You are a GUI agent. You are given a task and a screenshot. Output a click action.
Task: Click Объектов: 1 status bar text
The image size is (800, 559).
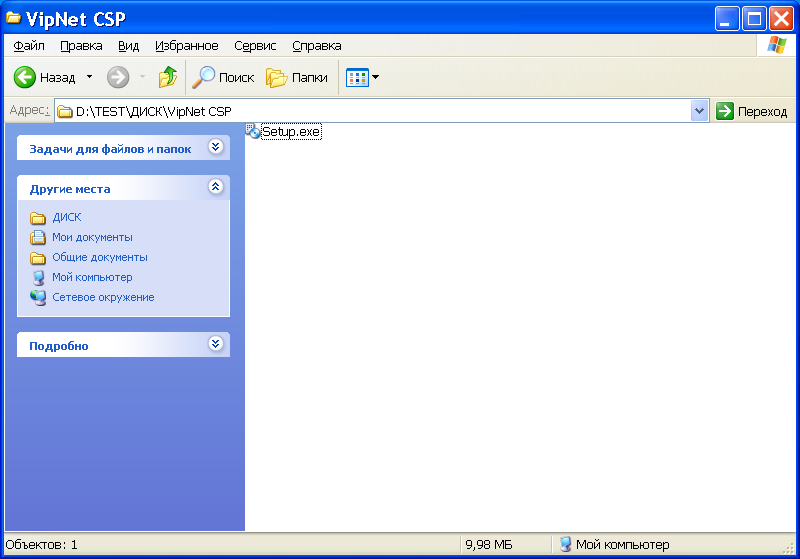click(41, 545)
